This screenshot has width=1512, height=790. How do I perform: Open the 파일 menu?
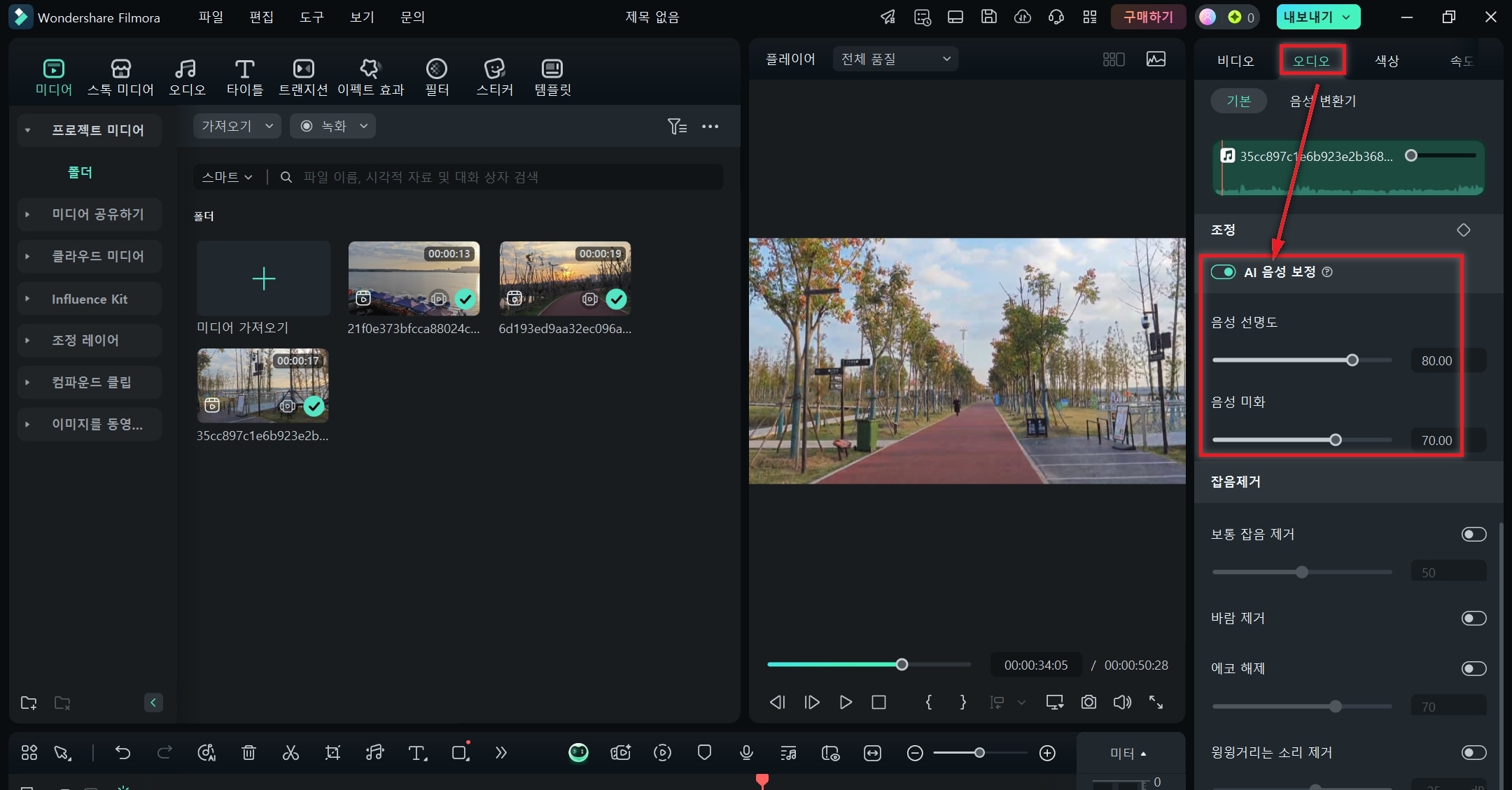[x=211, y=17]
